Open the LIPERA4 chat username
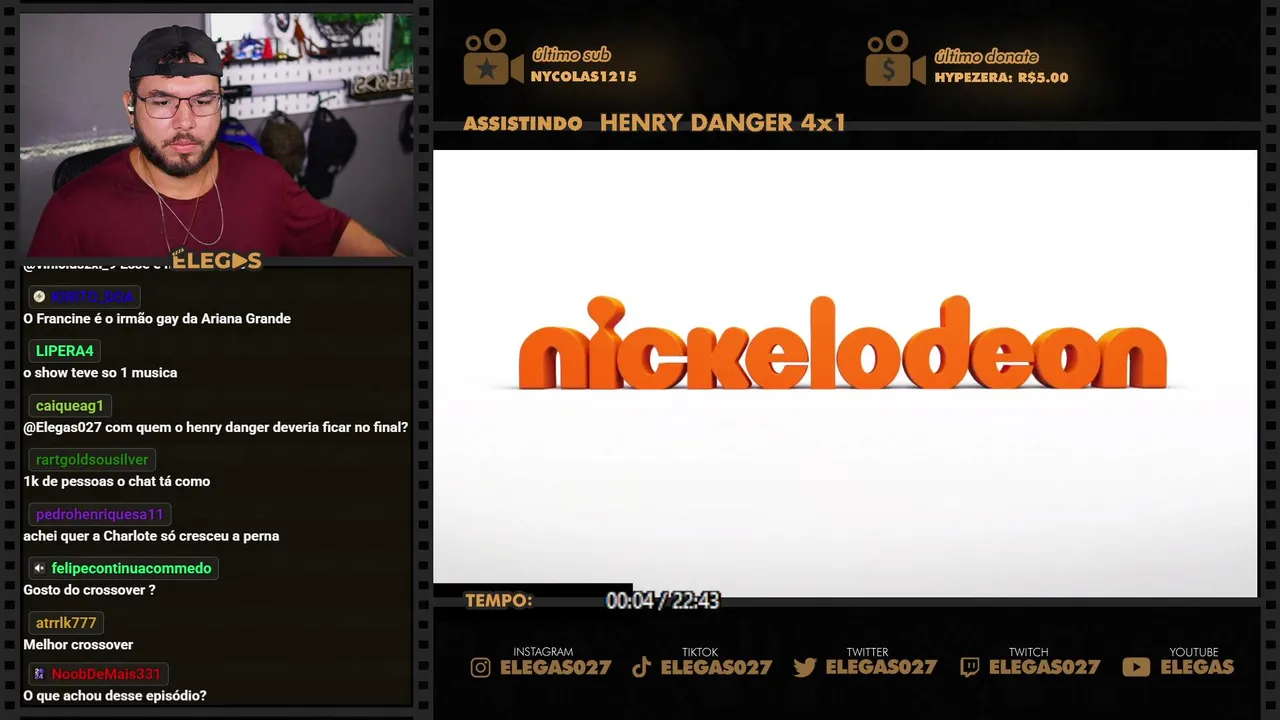 (x=65, y=351)
